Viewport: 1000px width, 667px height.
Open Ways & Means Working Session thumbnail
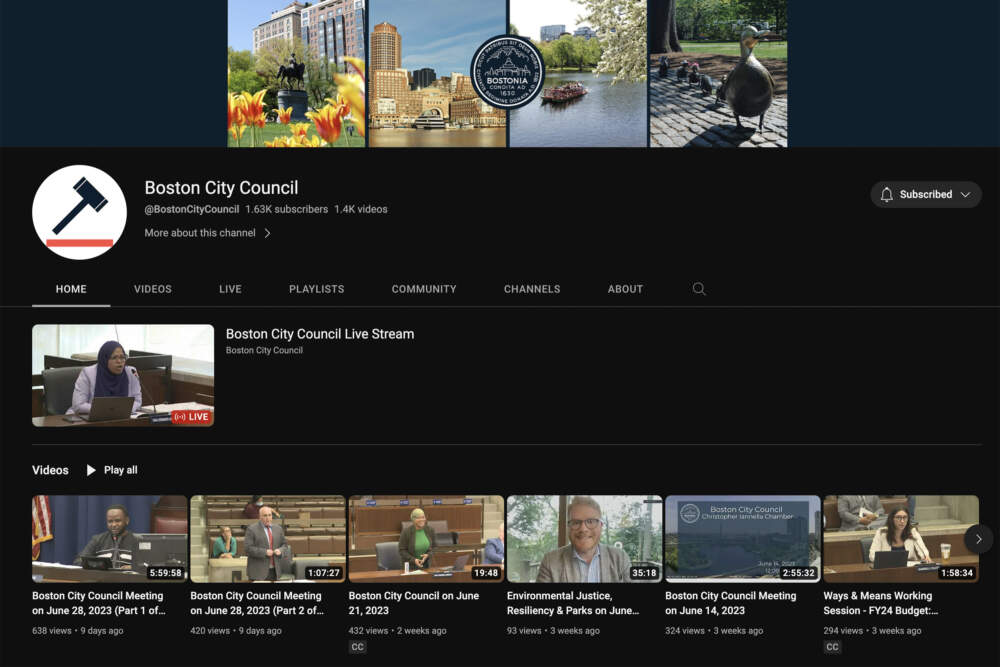point(901,539)
